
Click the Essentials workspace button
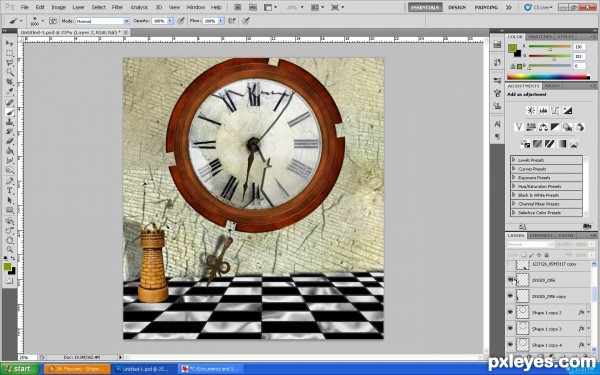tap(425, 7)
